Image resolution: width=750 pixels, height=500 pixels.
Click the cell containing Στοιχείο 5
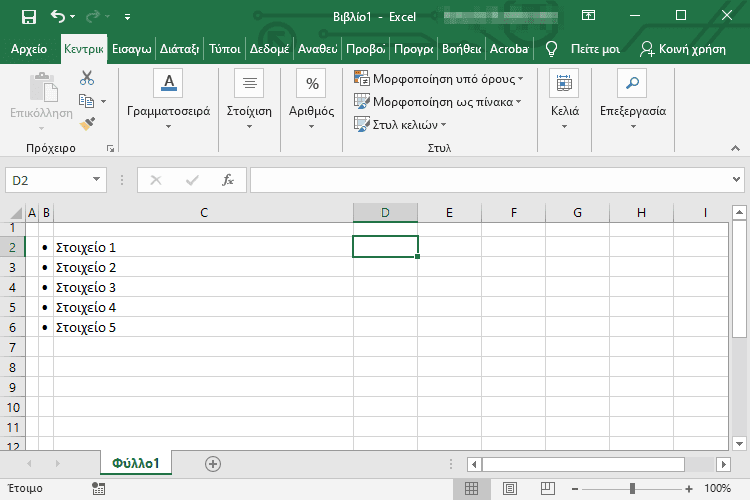pyautogui.click(x=203, y=328)
